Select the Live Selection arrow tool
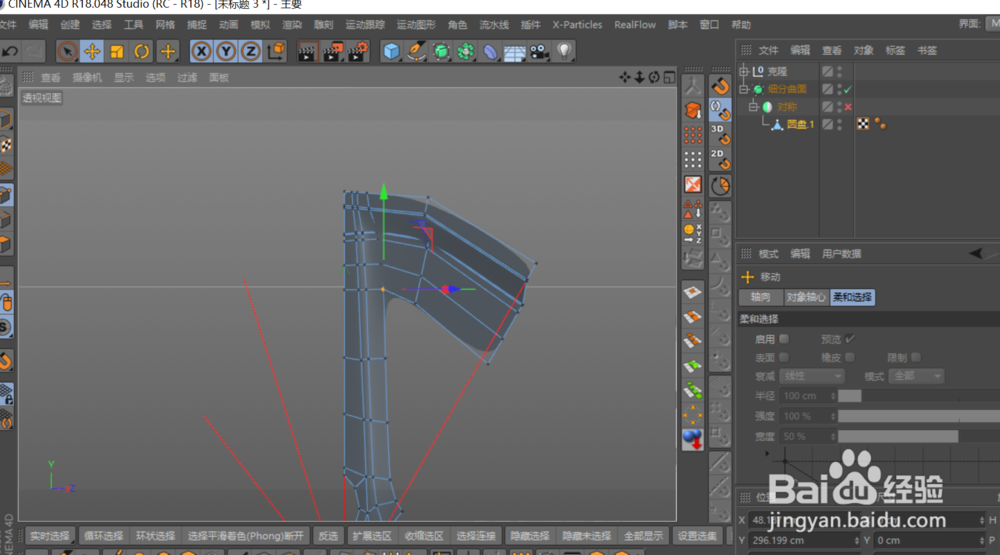Image resolution: width=1000 pixels, height=555 pixels. [67, 52]
